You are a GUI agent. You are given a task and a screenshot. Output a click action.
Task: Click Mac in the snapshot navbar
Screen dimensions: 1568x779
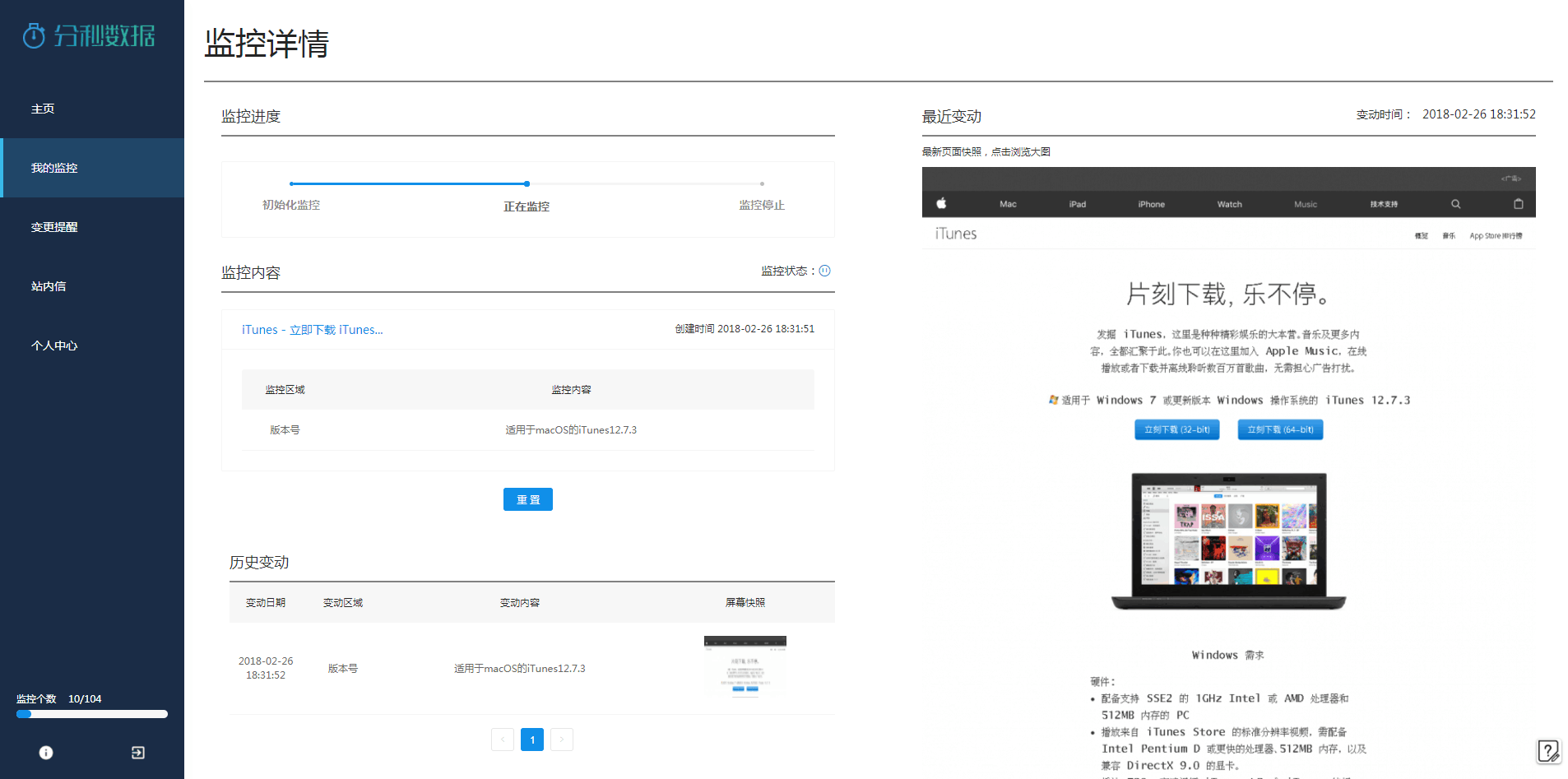click(1008, 204)
